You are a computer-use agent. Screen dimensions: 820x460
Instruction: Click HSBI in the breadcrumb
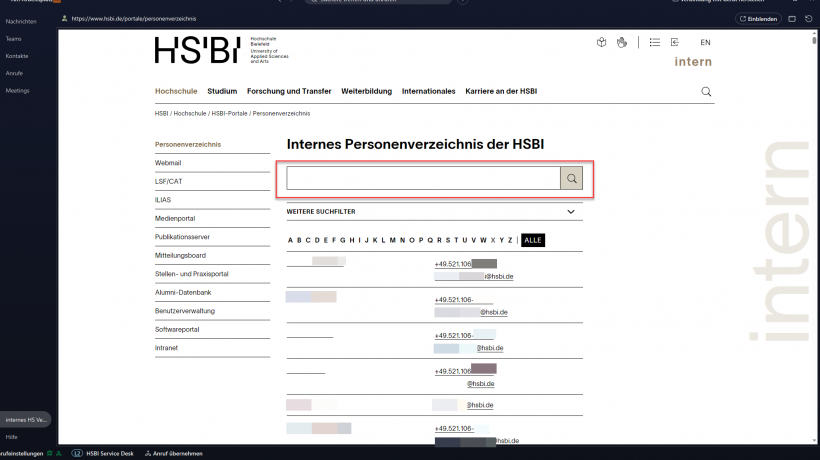click(161, 113)
